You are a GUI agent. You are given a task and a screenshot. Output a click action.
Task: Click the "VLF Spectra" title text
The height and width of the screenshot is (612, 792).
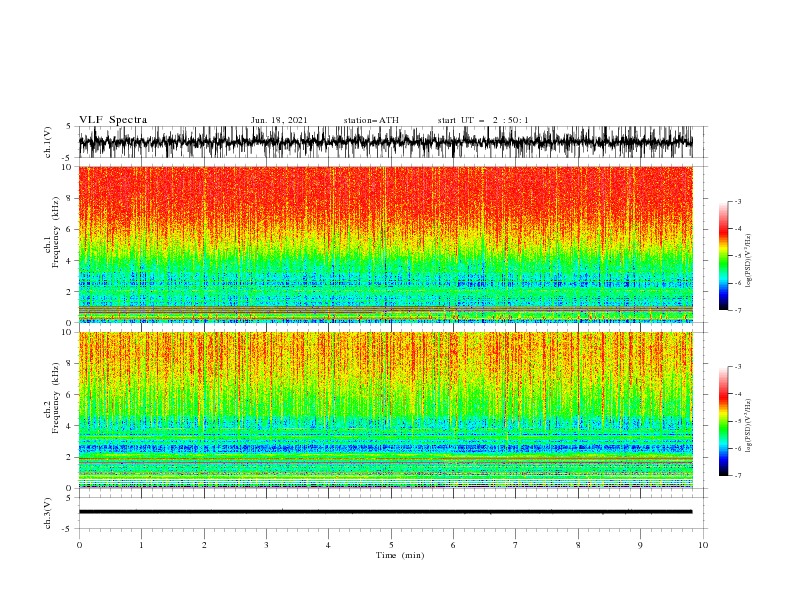click(x=113, y=120)
